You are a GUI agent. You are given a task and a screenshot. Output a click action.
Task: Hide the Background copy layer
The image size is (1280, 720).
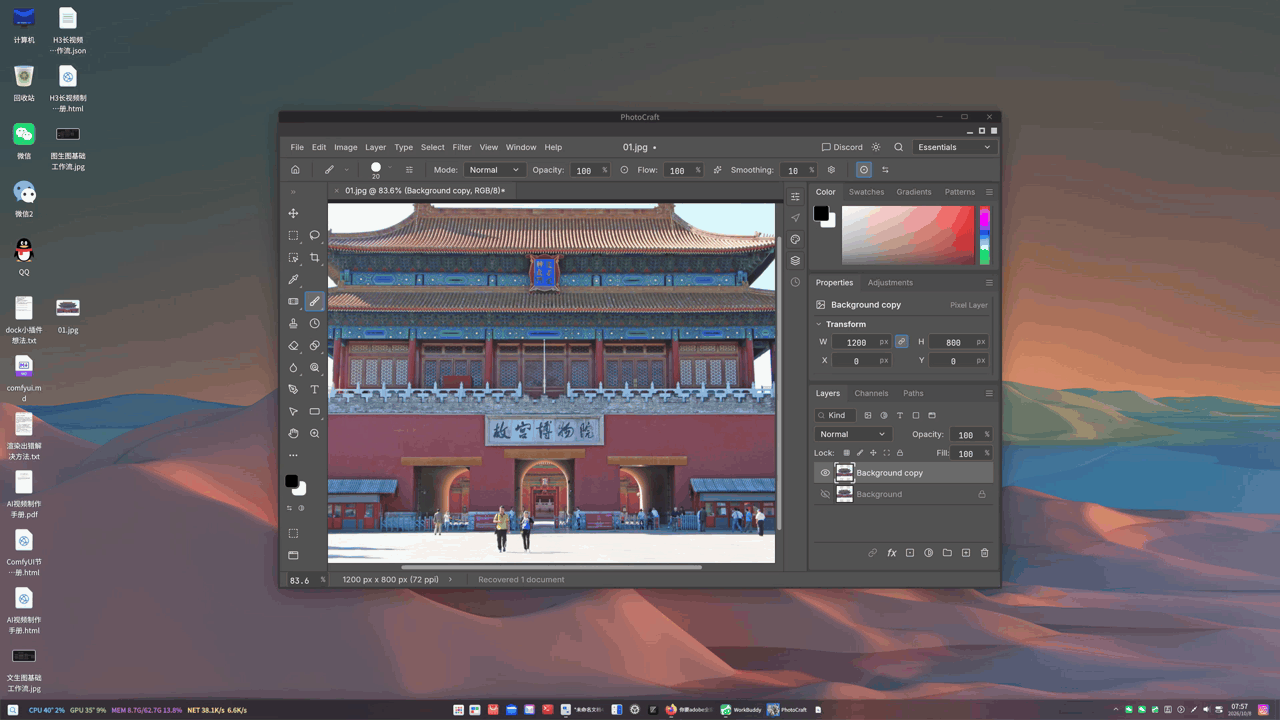click(x=825, y=473)
